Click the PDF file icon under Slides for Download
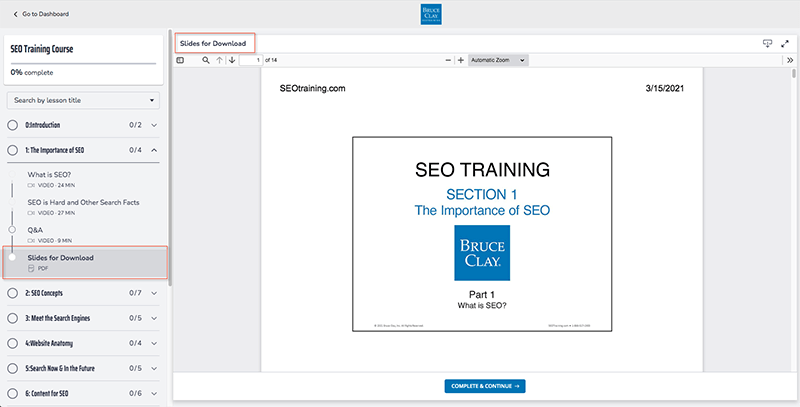Image resolution: width=800 pixels, height=407 pixels. 31,268
